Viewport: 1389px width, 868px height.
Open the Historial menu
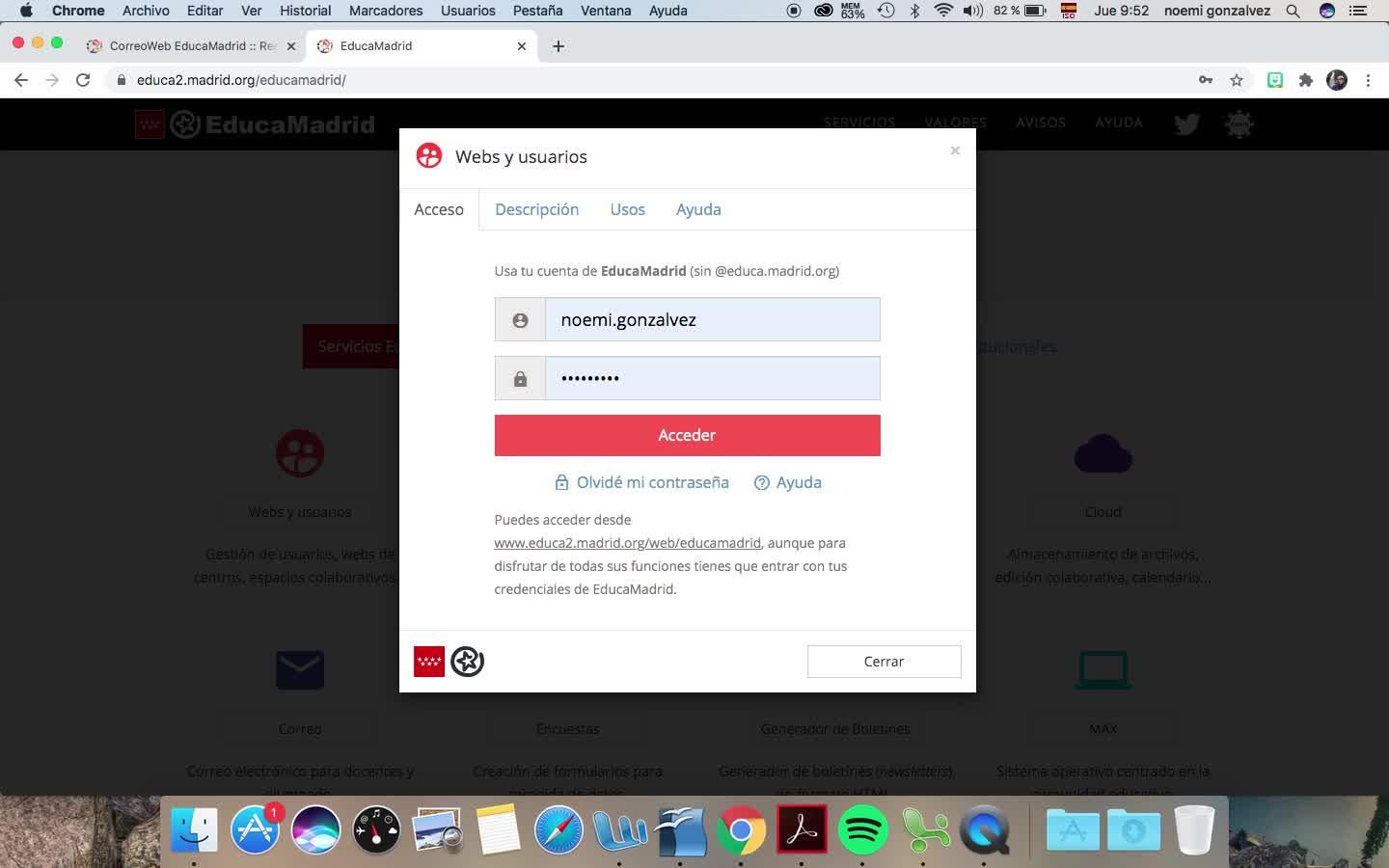pyautogui.click(x=305, y=11)
